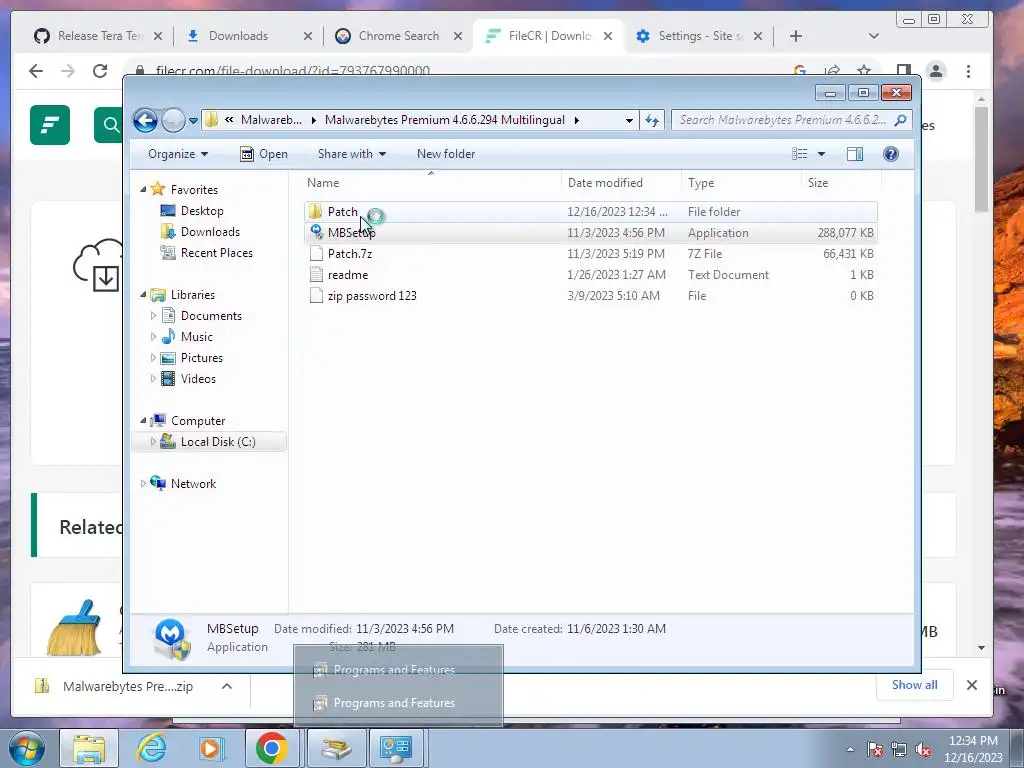
Task: Open the address bar history dropdown
Action: (x=629, y=120)
